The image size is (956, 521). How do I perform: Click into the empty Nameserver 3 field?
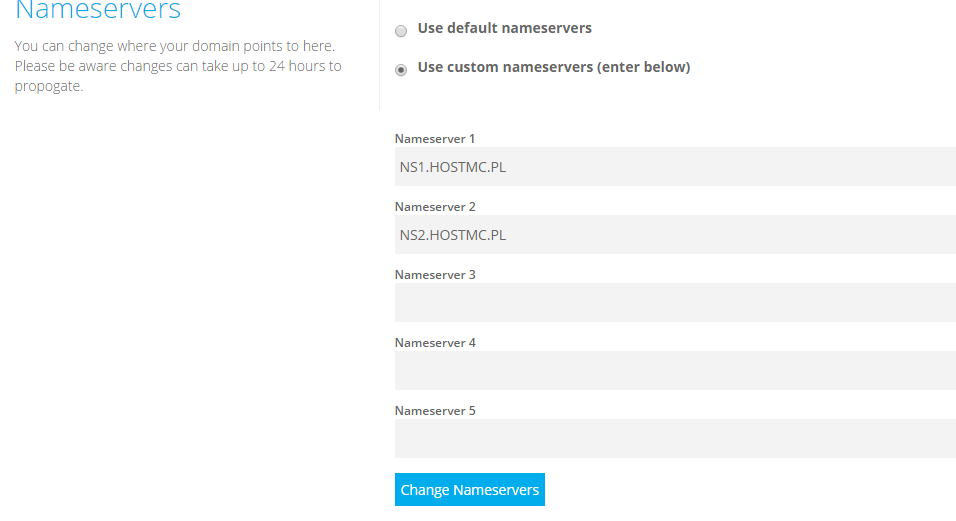tap(675, 302)
